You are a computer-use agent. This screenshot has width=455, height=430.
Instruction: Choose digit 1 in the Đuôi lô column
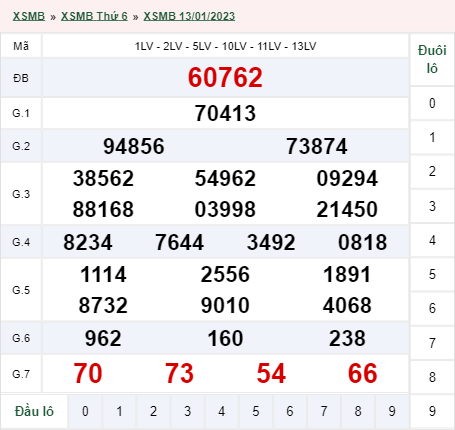(432, 137)
